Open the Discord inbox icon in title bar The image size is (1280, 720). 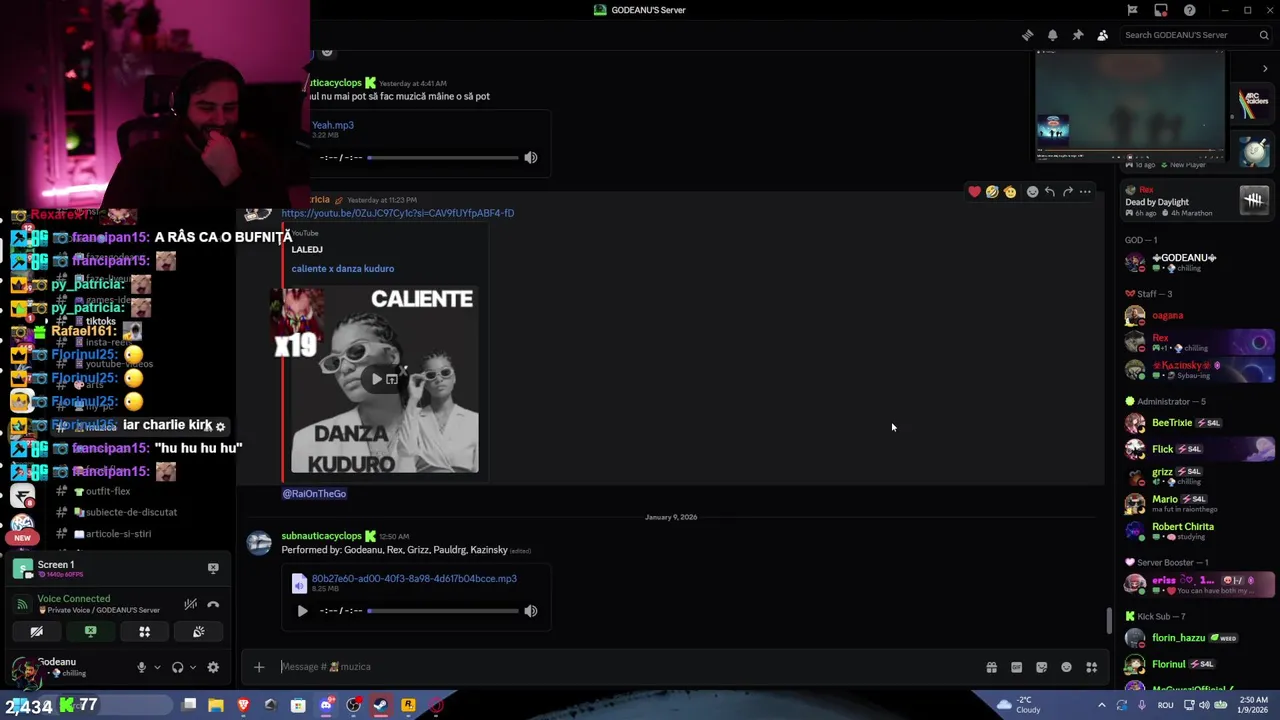(1160, 10)
